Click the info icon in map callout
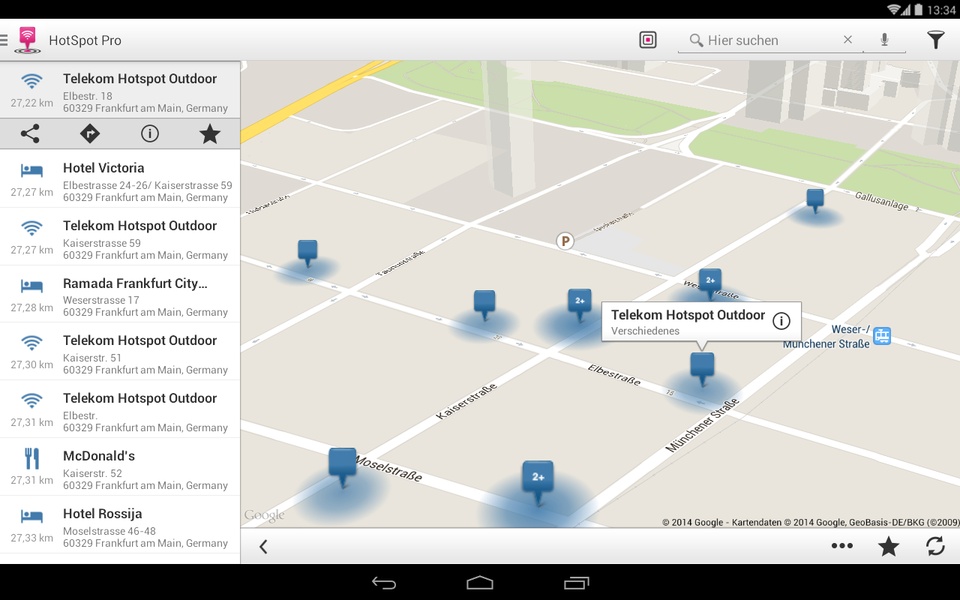This screenshot has width=960, height=600. coord(781,321)
